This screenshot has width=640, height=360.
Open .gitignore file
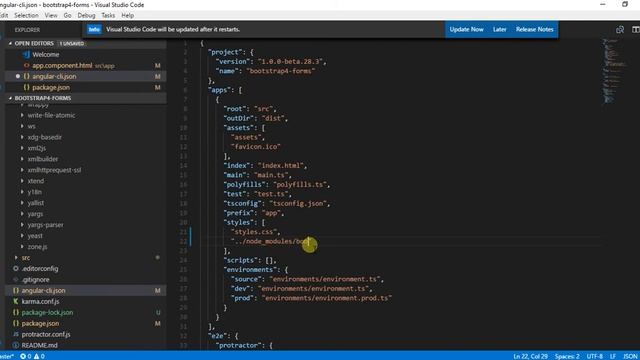(x=35, y=280)
